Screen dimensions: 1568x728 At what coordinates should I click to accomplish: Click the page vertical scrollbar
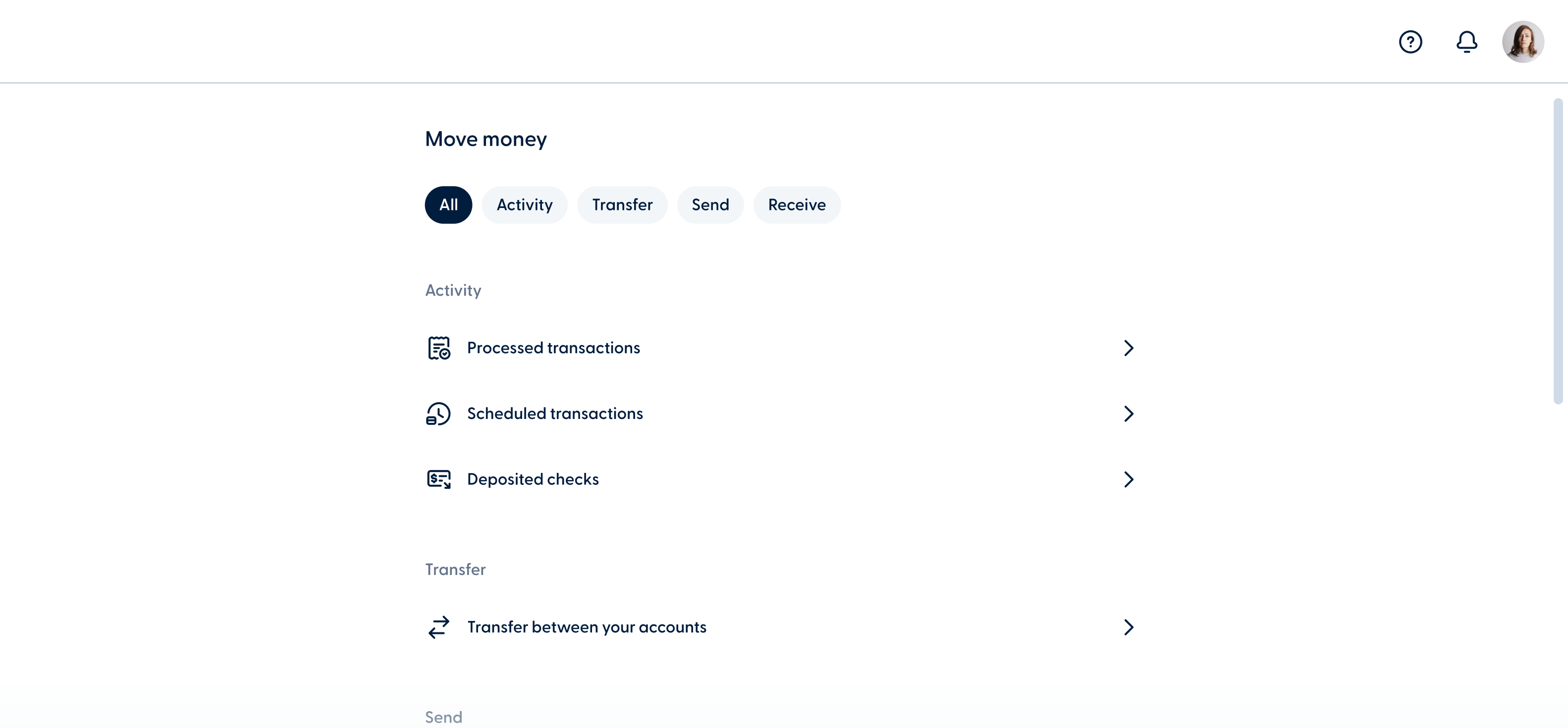pyautogui.click(x=1558, y=251)
